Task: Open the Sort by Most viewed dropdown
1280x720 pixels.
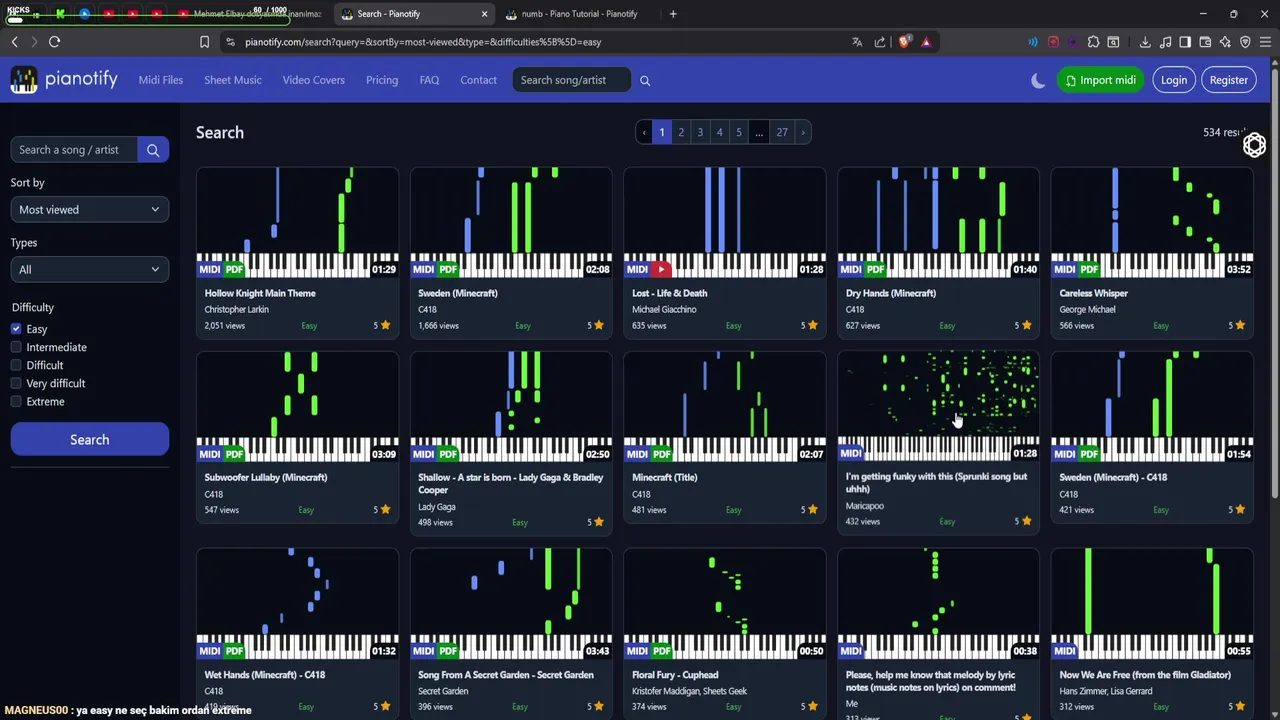Action: [89, 209]
